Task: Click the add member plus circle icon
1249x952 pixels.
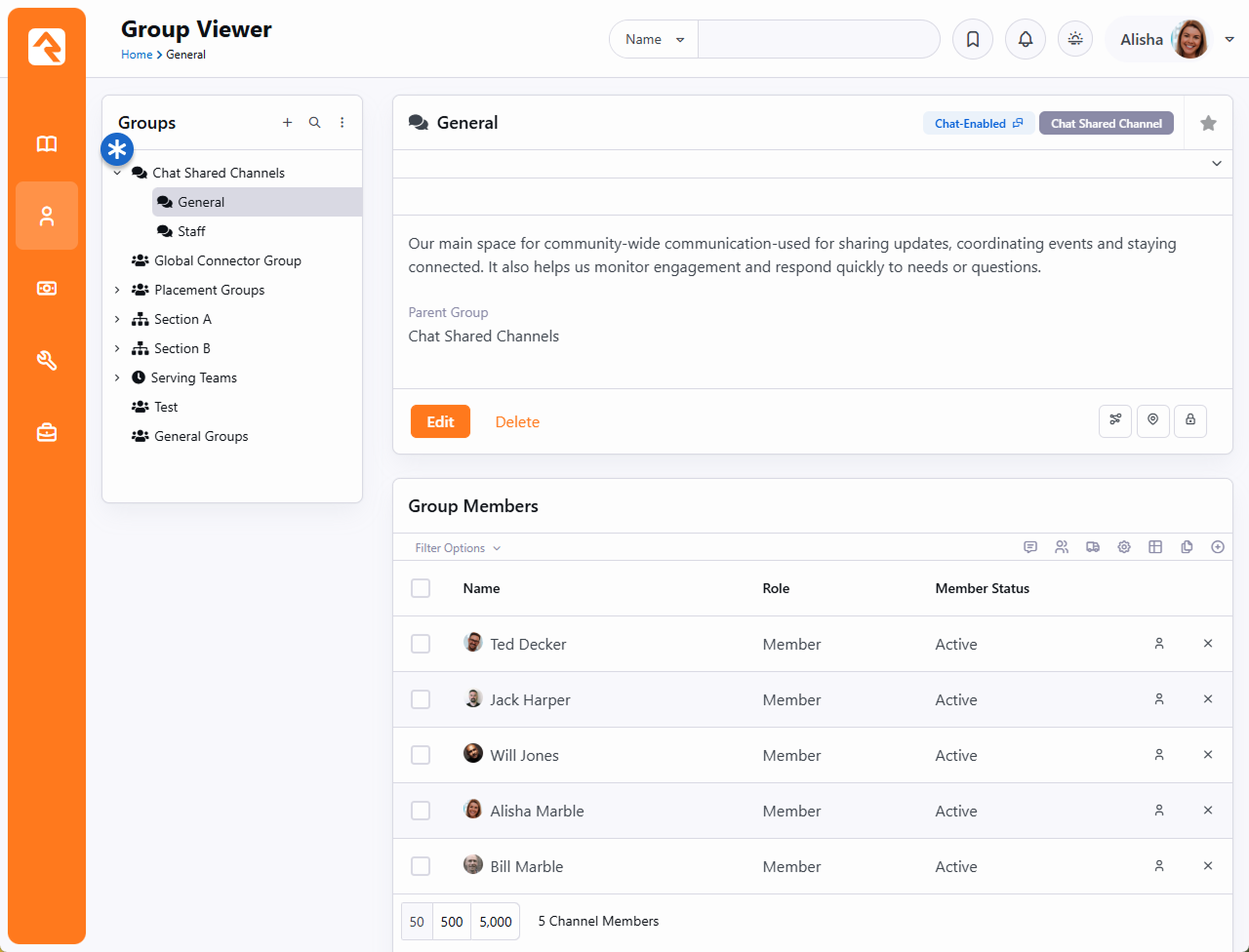Action: pos(1218,547)
